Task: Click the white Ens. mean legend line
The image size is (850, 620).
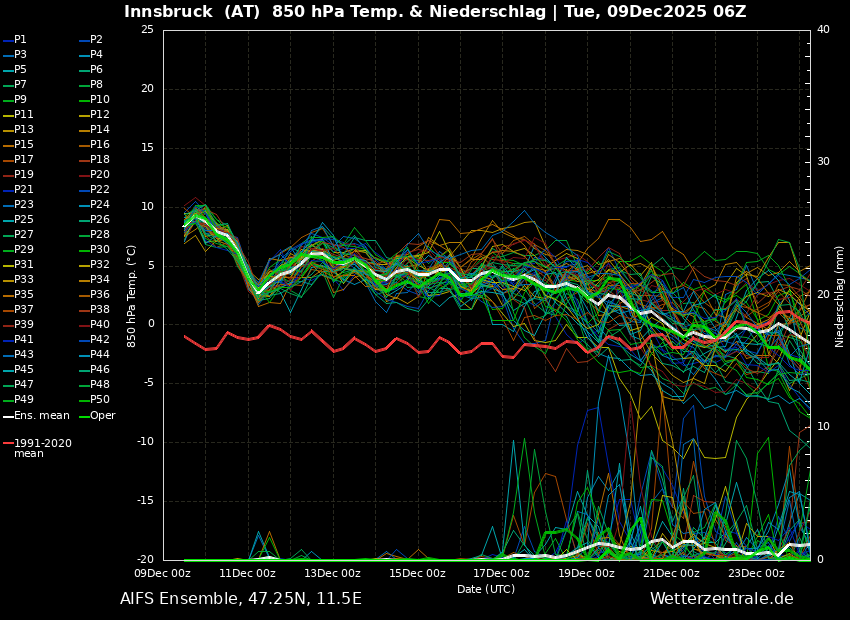Action: tap(8, 416)
